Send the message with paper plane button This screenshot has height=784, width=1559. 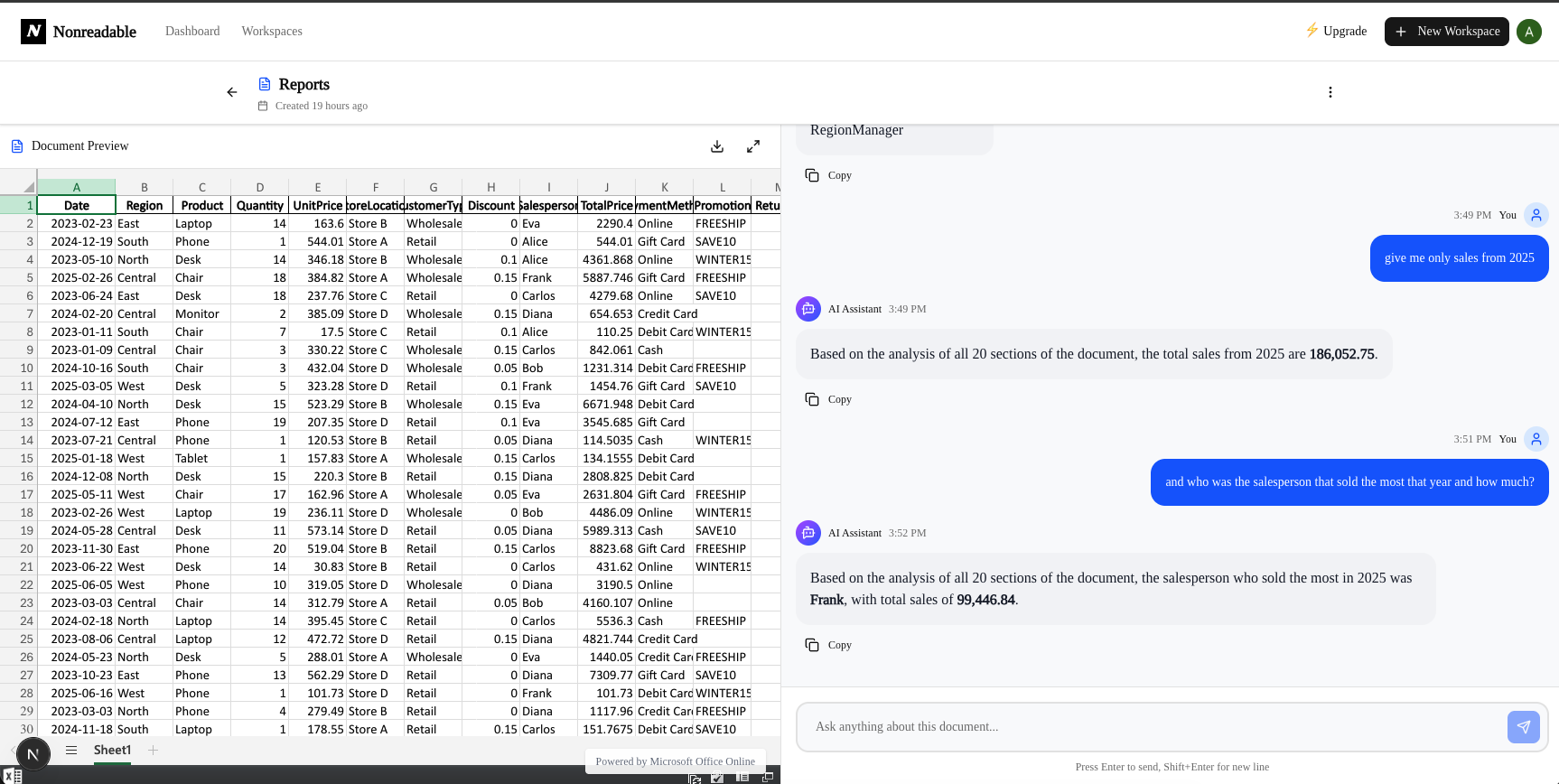point(1524,727)
